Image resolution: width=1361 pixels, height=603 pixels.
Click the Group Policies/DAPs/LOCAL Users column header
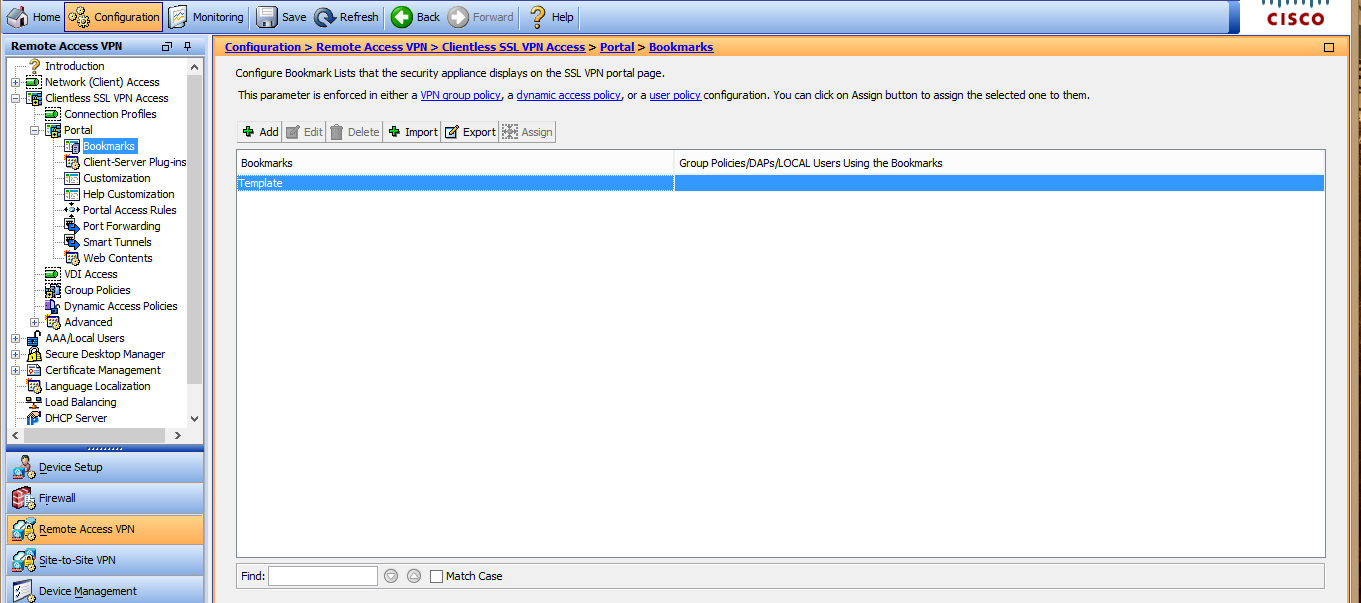[x=1000, y=163]
